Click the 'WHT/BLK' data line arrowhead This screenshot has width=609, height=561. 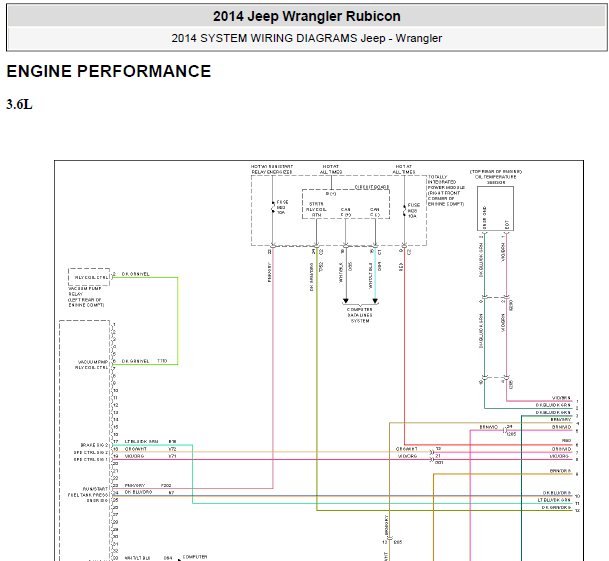click(x=346, y=301)
